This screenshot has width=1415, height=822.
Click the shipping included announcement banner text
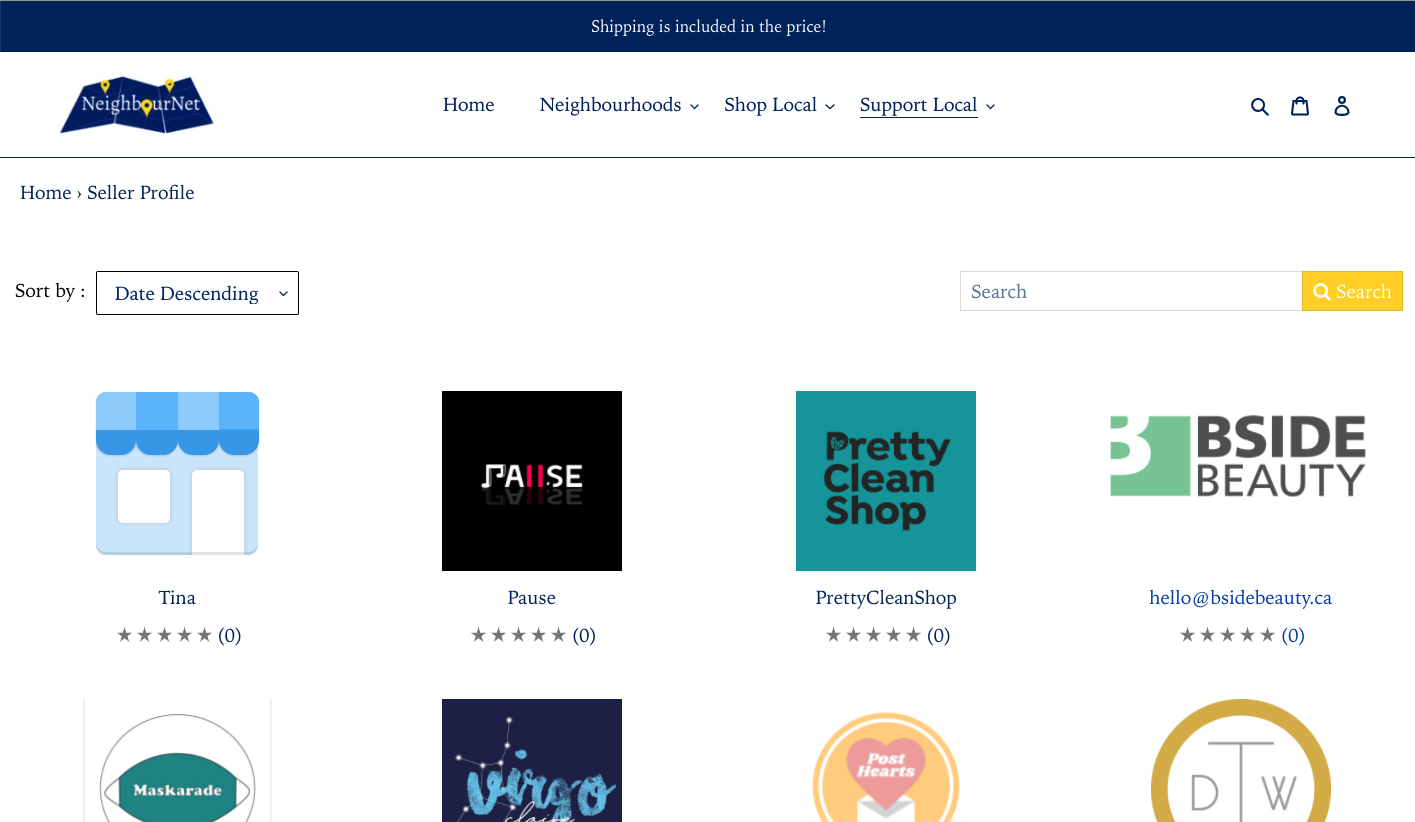708,26
